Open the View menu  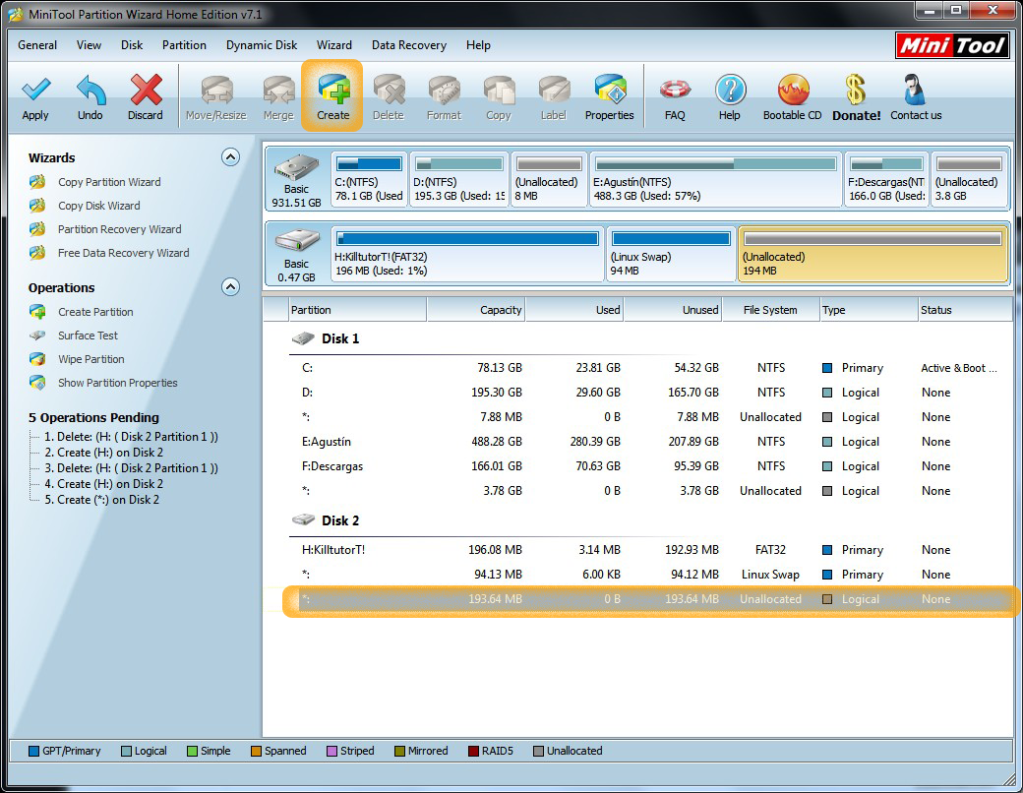tap(89, 45)
